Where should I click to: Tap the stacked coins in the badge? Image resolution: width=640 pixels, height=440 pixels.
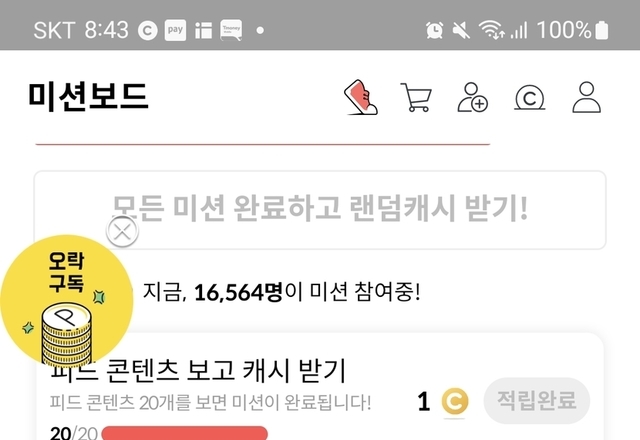click(x=67, y=335)
